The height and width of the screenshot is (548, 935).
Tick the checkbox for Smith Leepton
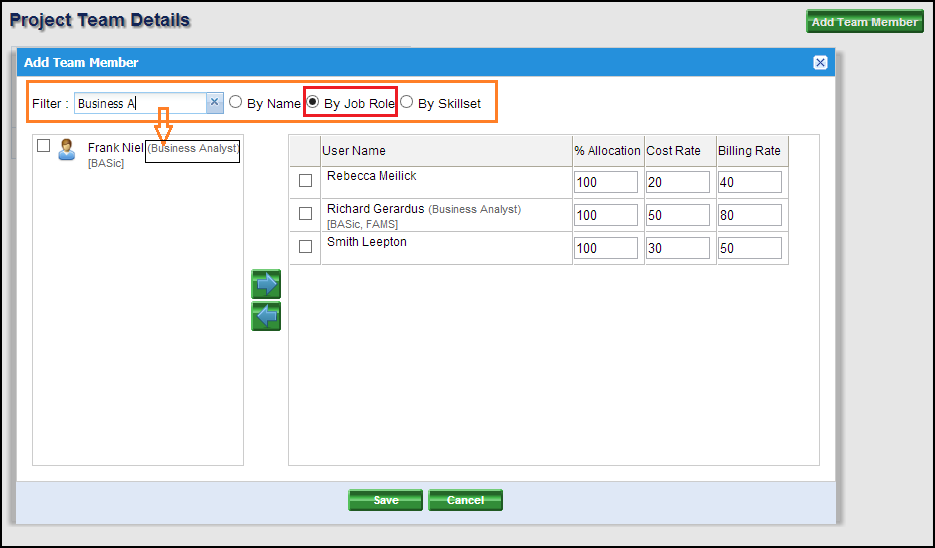[306, 246]
